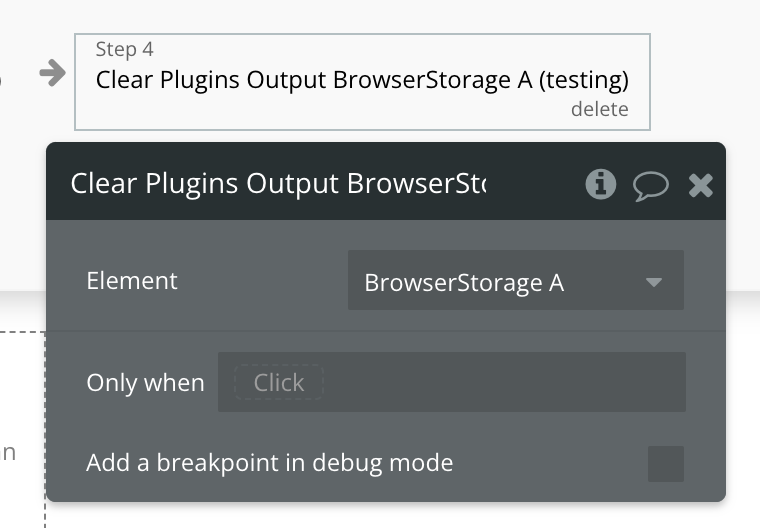760x528 pixels.
Task: Open the BrowserStorage A element dropdown
Action: point(516,280)
